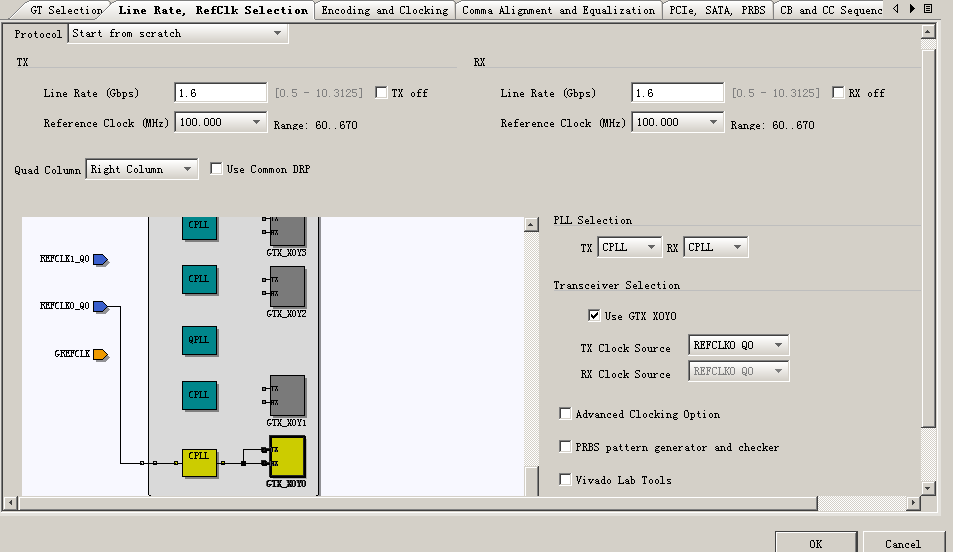Open the tab list menu icon
This screenshot has width=953, height=552.
[x=928, y=9]
